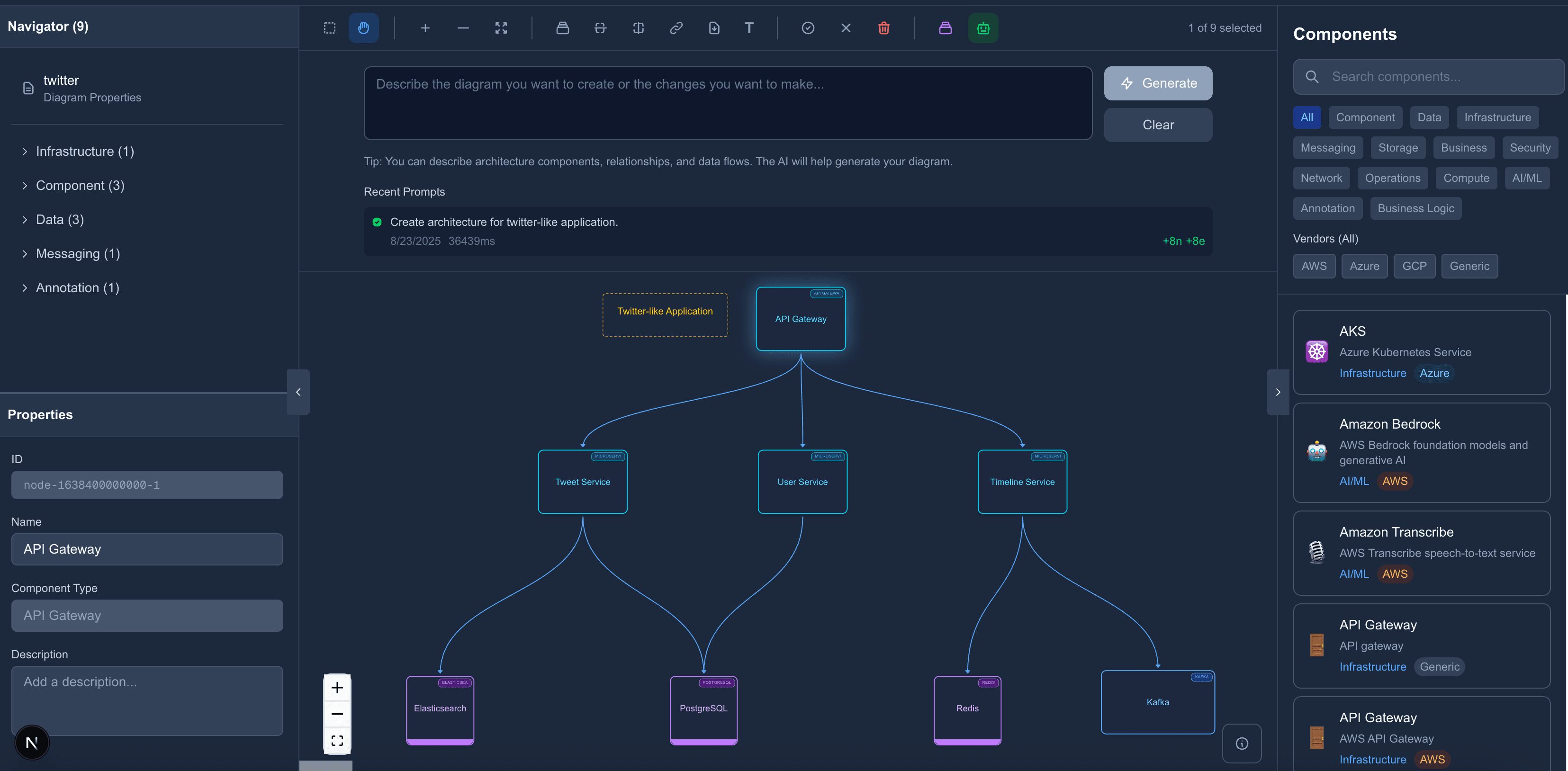Click the link connection tool
1568x771 pixels.
[x=676, y=28]
